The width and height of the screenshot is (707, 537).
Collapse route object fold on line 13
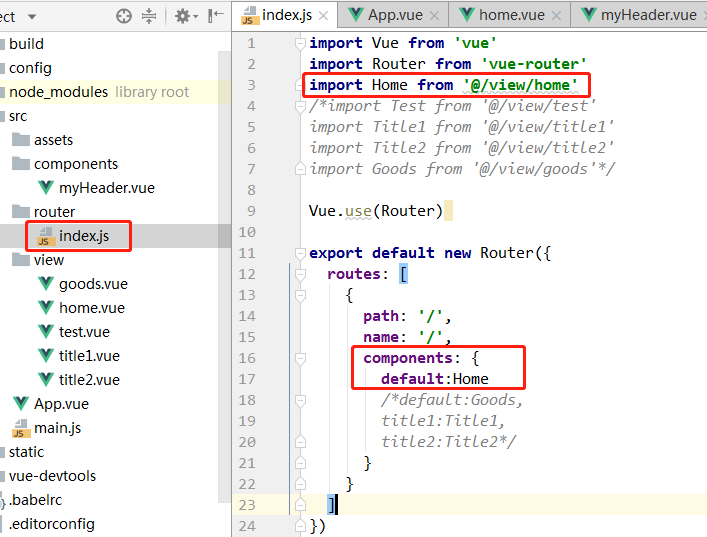click(x=300, y=295)
